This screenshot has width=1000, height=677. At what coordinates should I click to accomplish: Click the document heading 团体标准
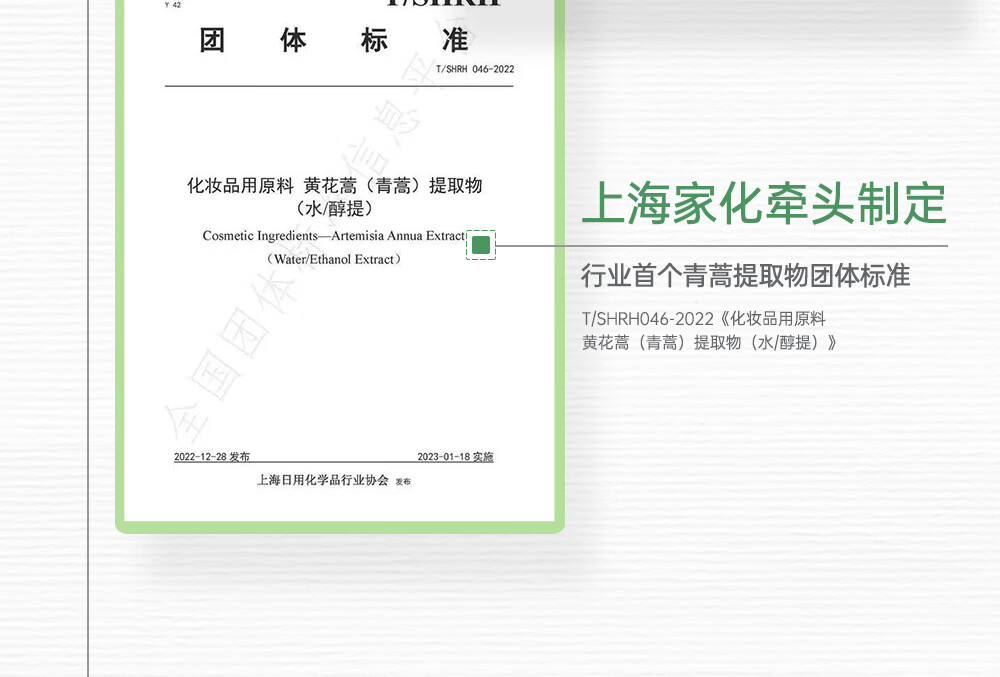click(334, 41)
